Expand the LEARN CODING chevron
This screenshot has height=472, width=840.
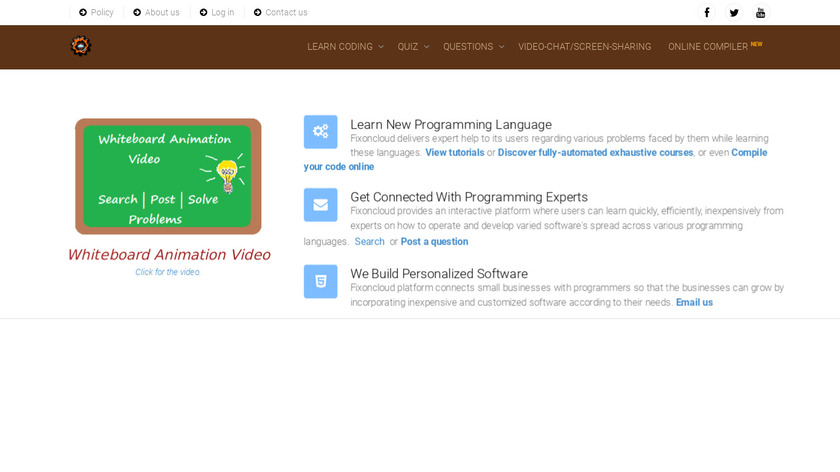point(381,47)
